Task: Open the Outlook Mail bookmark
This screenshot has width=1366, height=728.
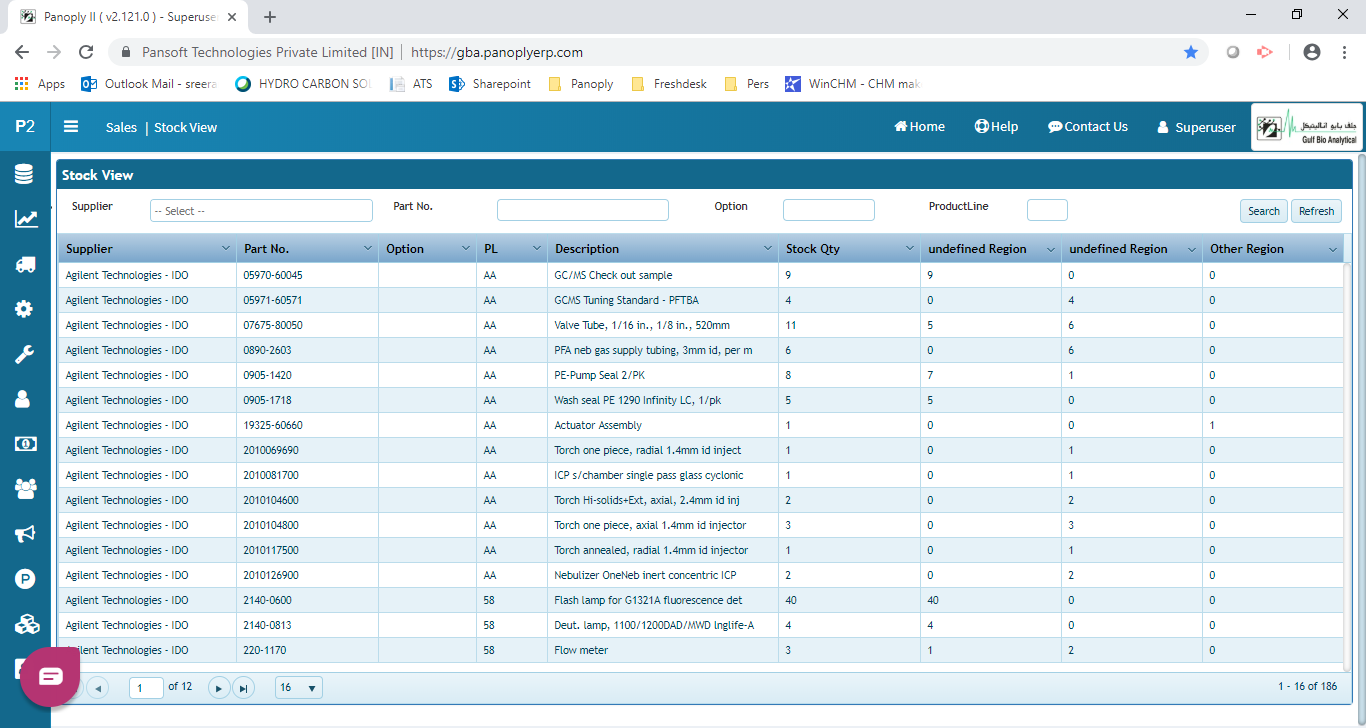Action: click(x=149, y=84)
